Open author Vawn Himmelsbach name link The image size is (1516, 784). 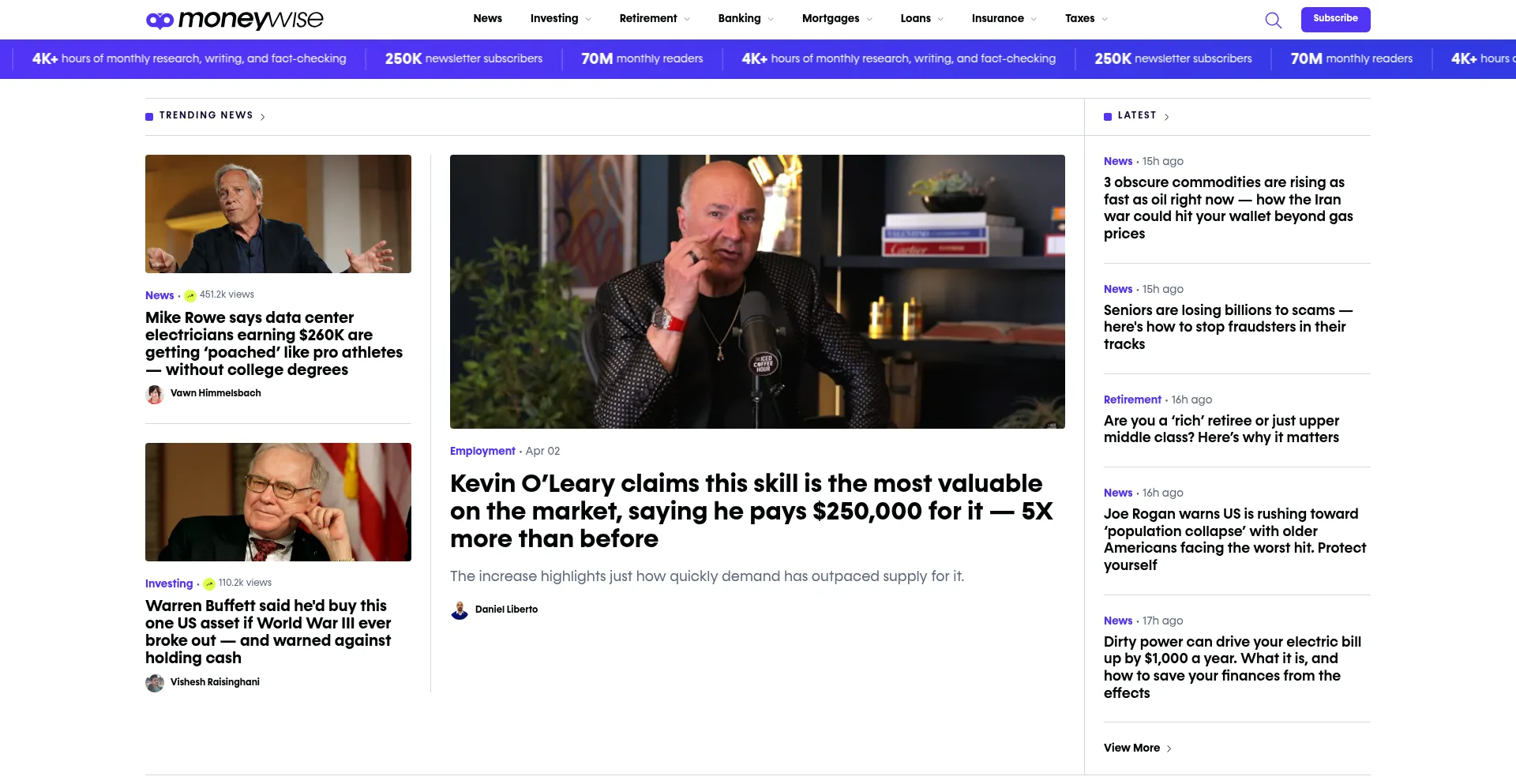pos(216,393)
